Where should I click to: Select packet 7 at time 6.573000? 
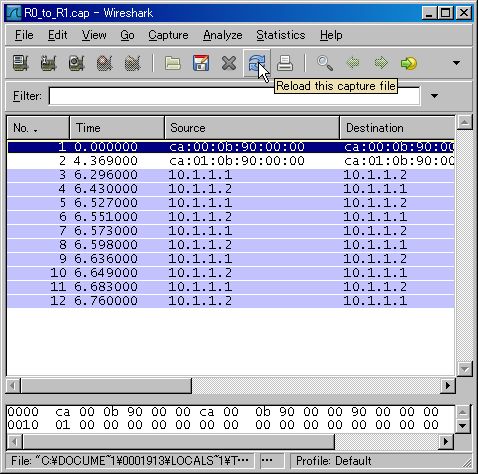[231, 231]
